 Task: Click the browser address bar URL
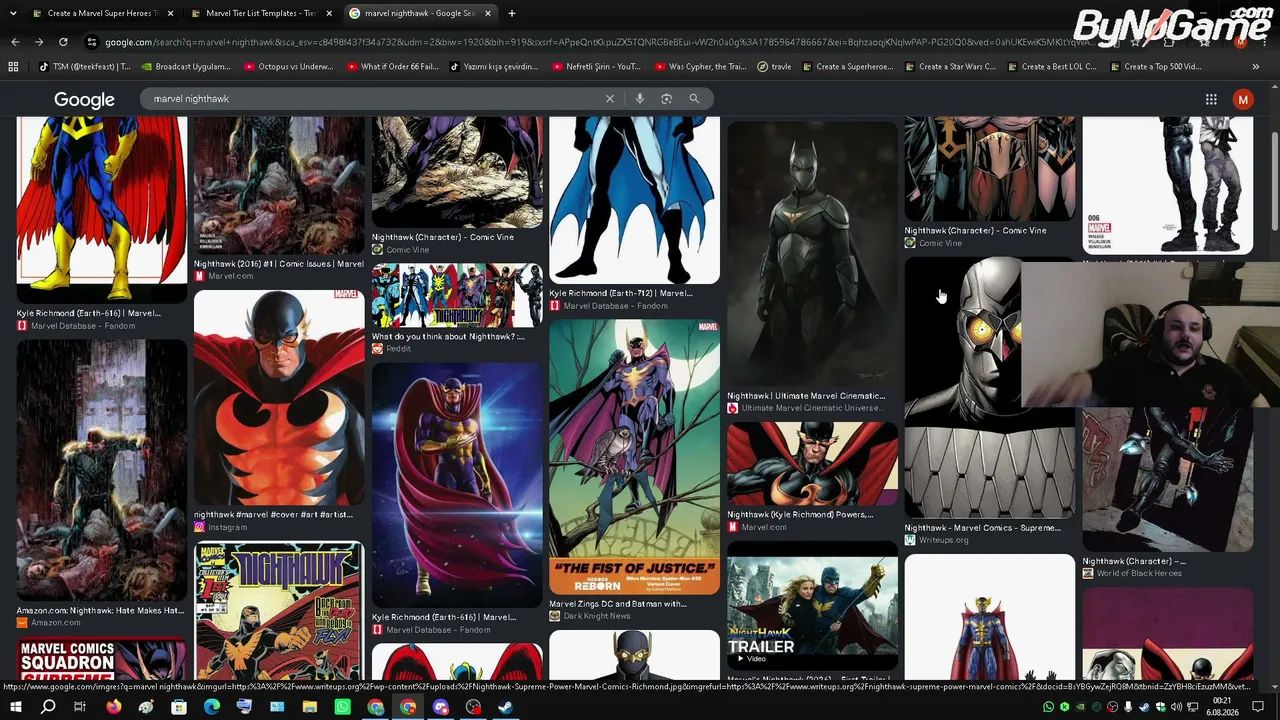click(600, 42)
